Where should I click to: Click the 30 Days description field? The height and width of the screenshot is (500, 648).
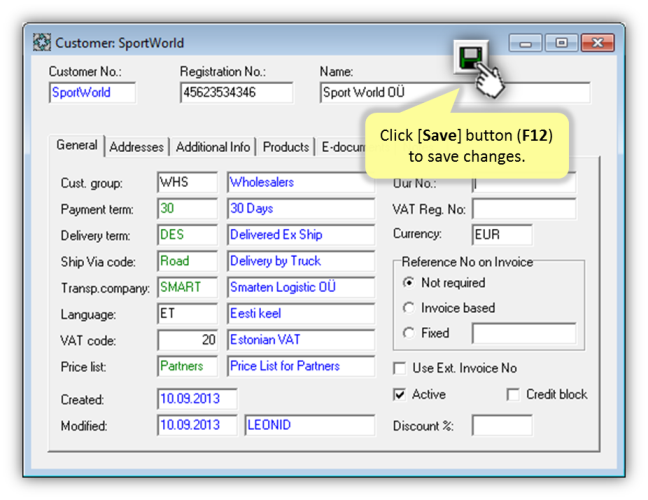pos(301,209)
